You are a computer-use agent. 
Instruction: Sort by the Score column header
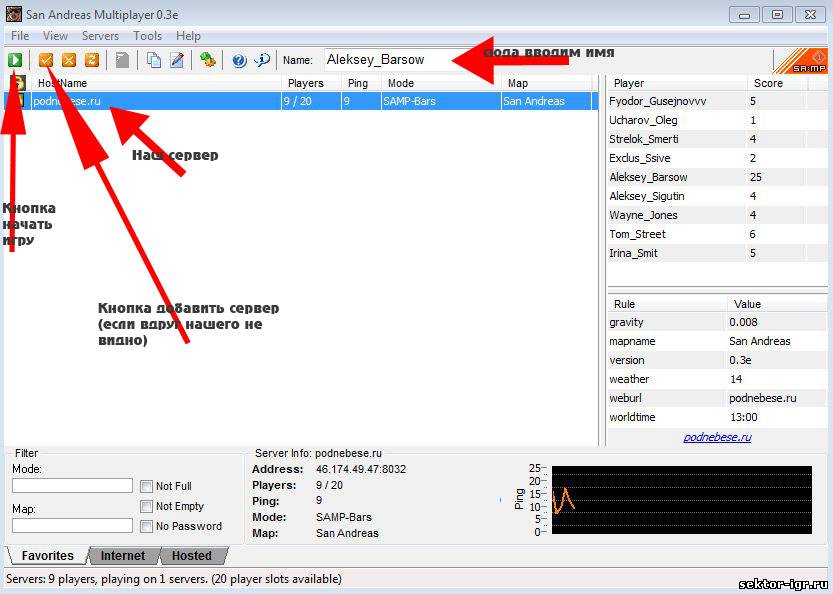[777, 83]
